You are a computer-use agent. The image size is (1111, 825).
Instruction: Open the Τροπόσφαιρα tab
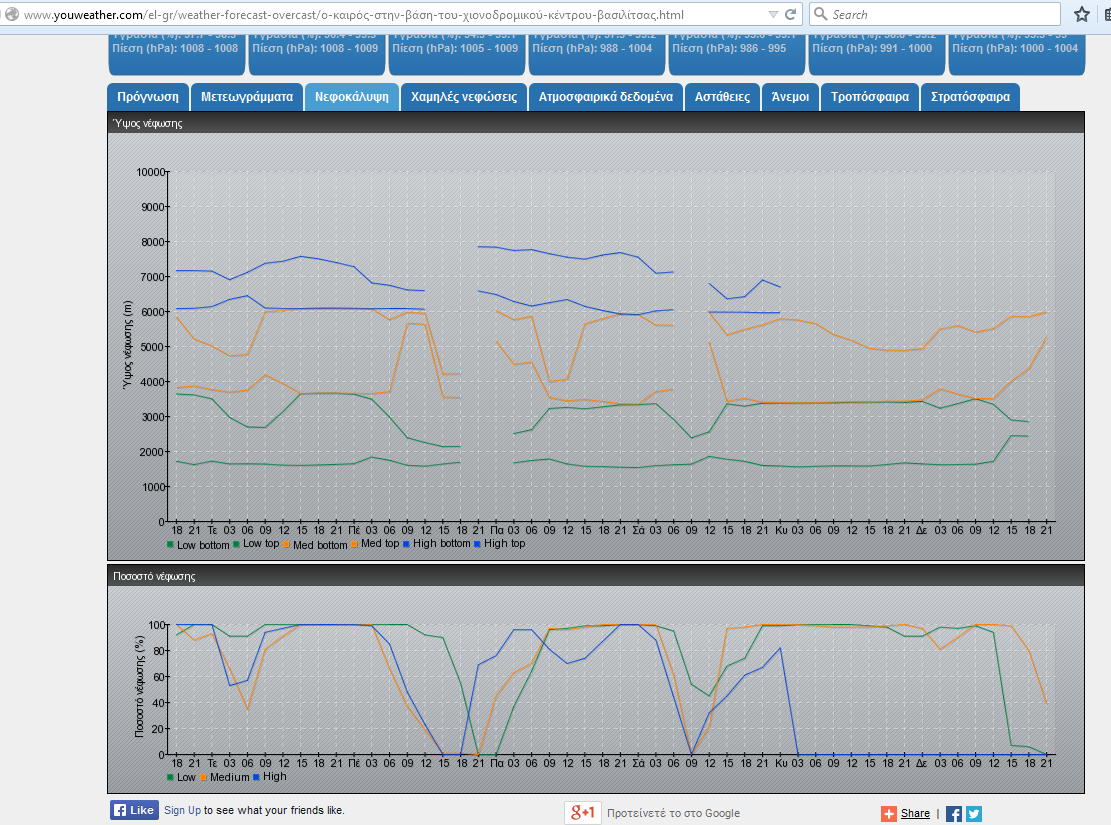[x=870, y=97]
